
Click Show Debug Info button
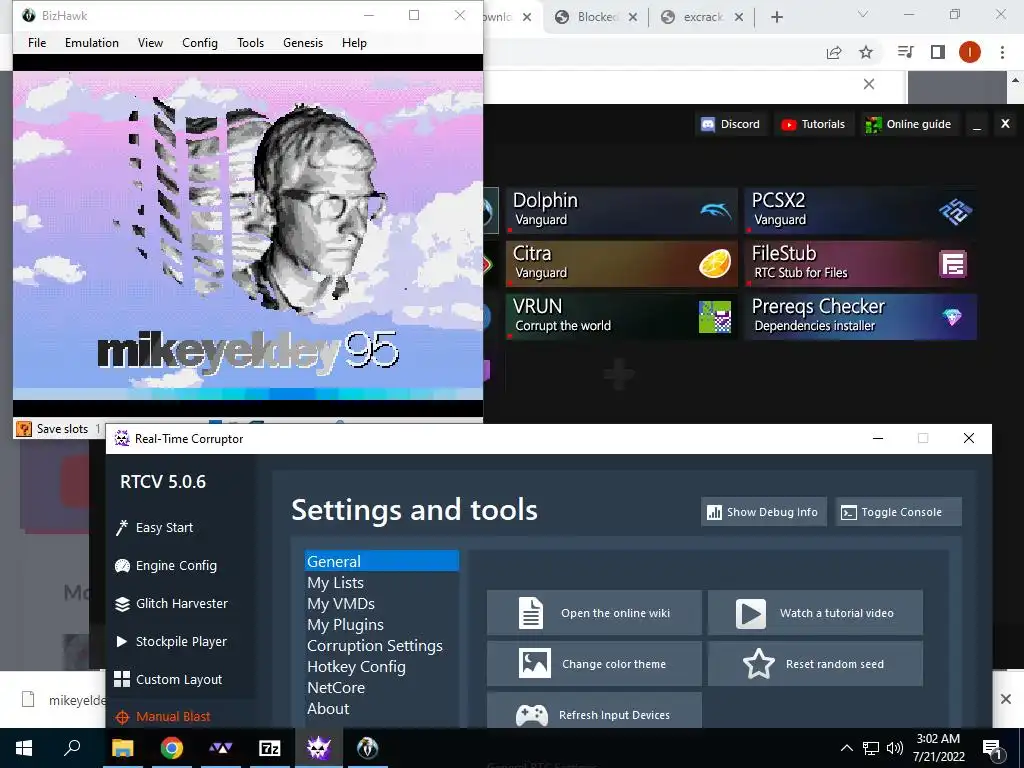click(763, 512)
